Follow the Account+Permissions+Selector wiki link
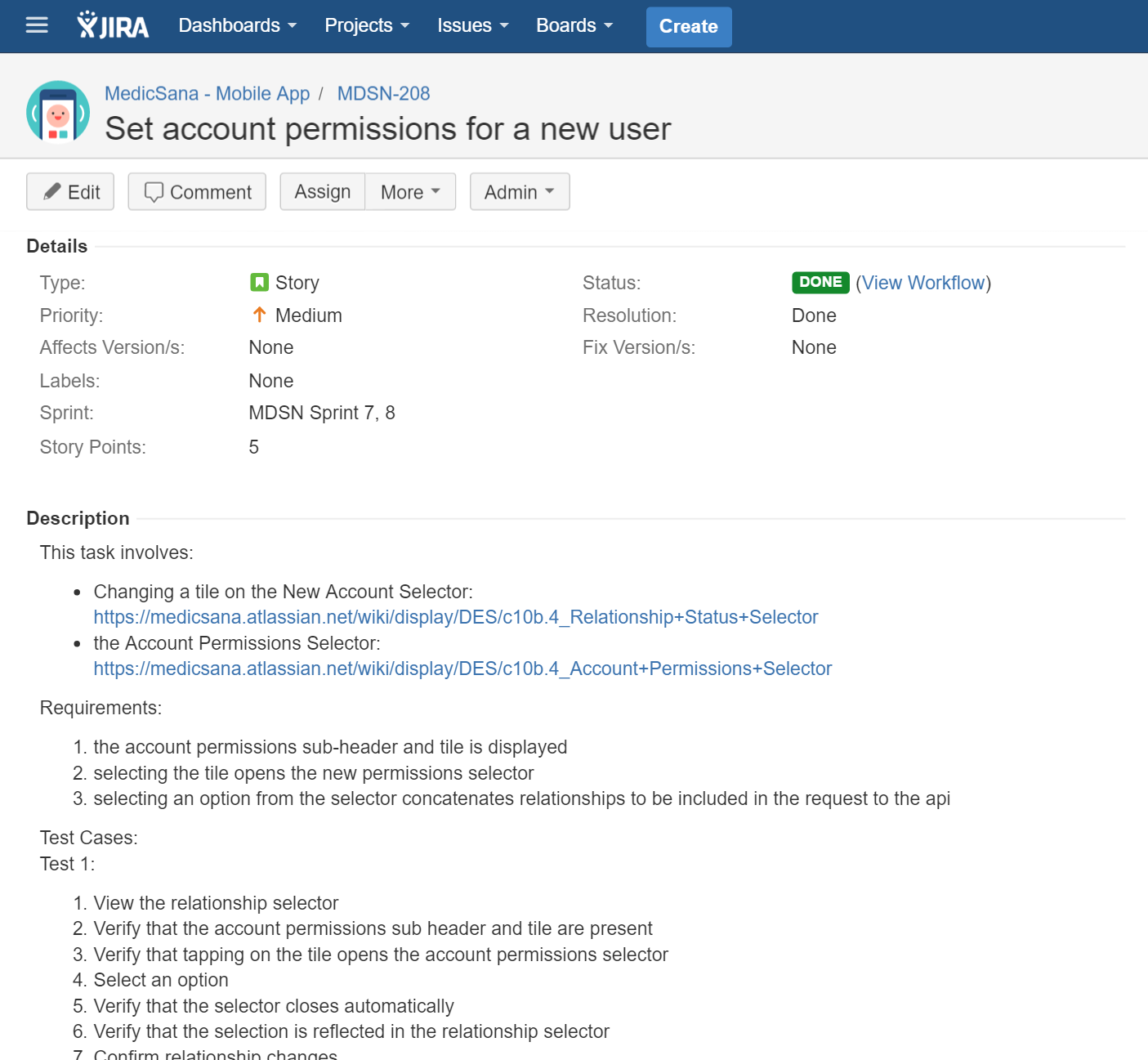Screen dimensions: 1148x1060 [462, 669]
